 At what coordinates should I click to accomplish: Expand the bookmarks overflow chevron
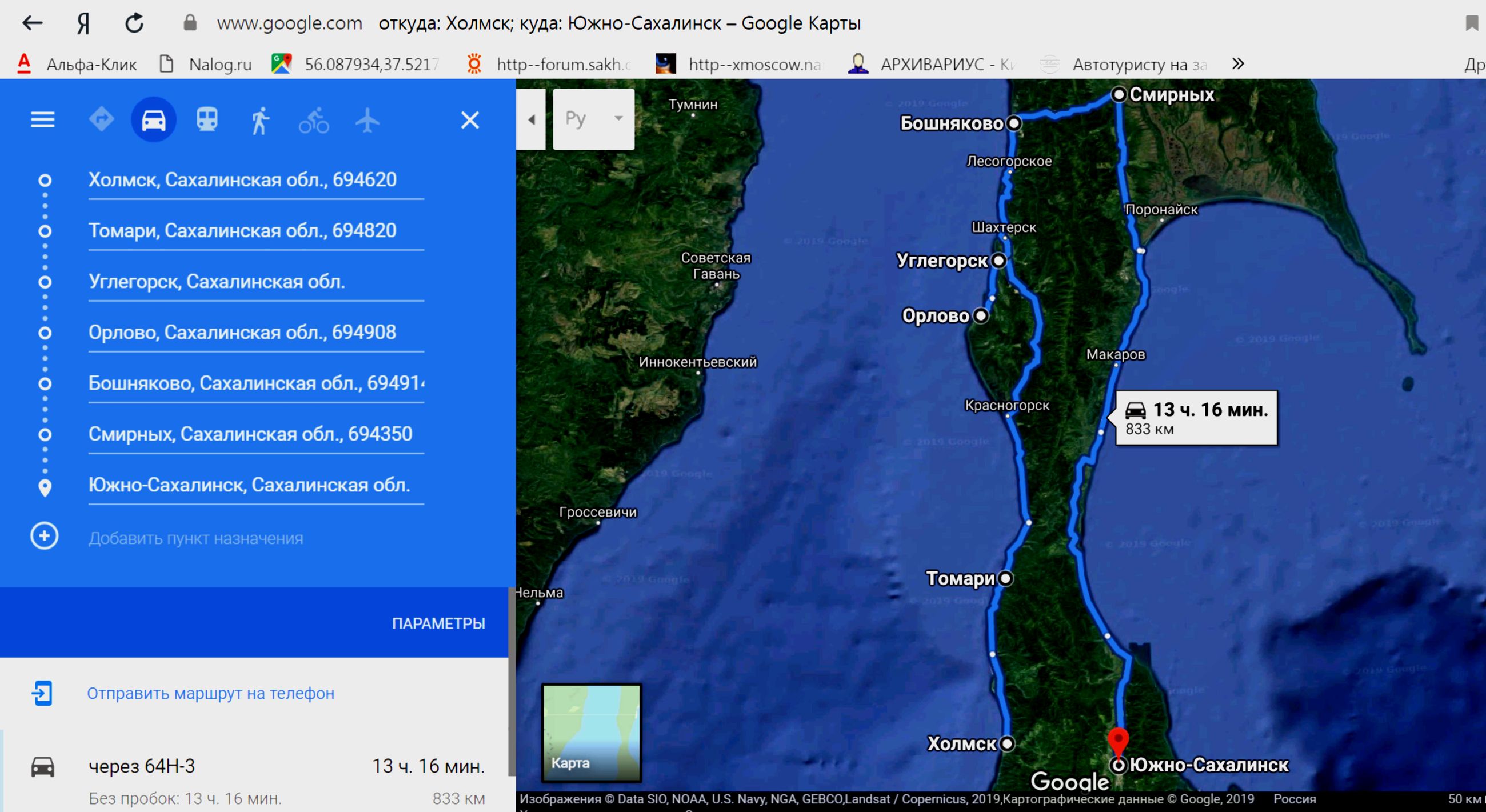pos(1238,63)
